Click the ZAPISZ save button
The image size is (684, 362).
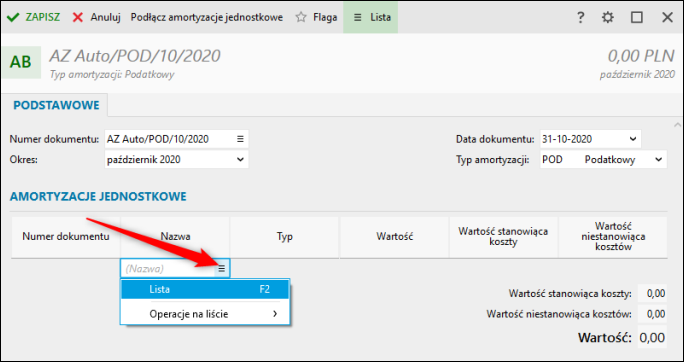pyautogui.click(x=34, y=17)
